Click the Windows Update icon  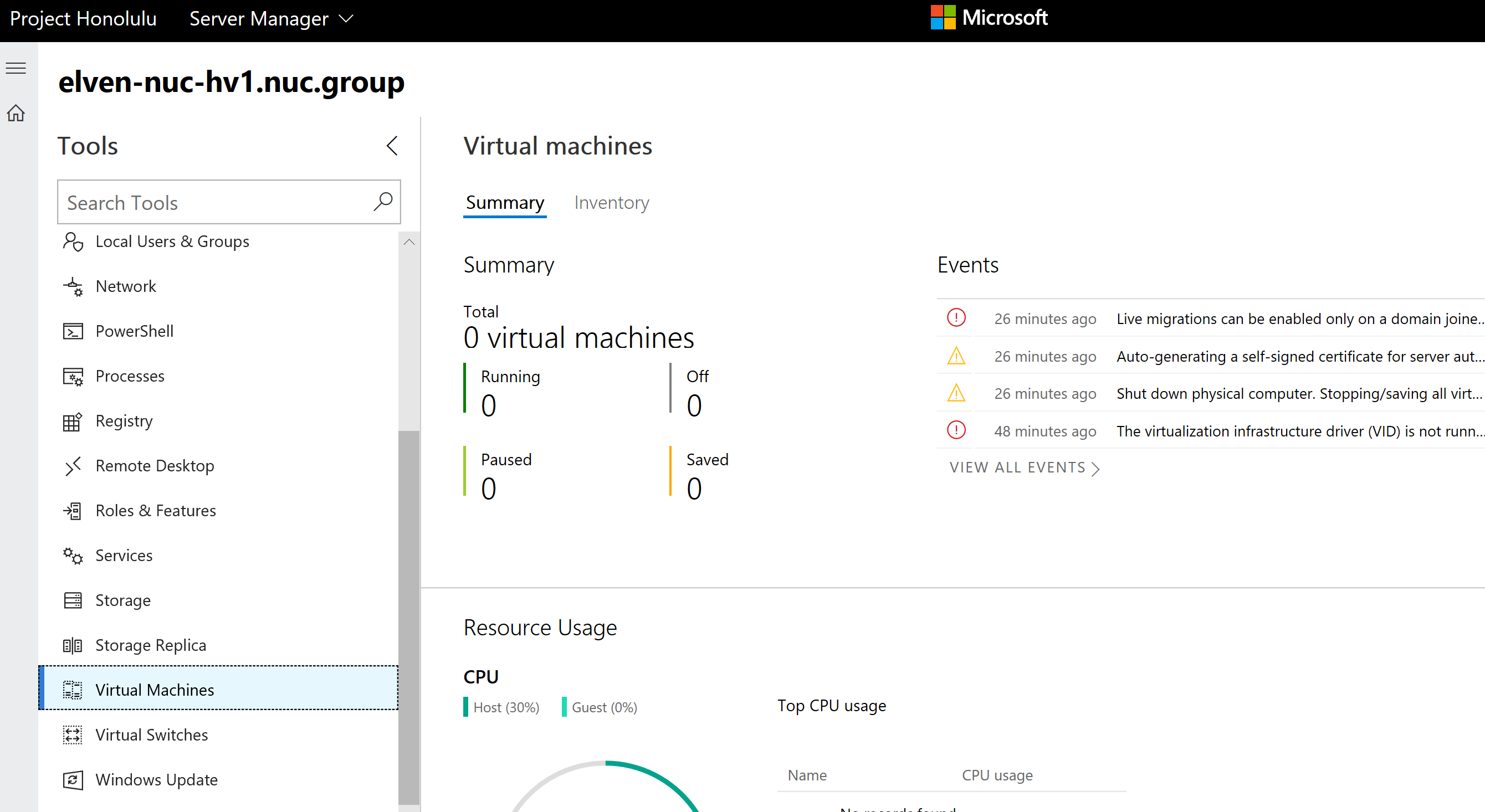tap(73, 780)
